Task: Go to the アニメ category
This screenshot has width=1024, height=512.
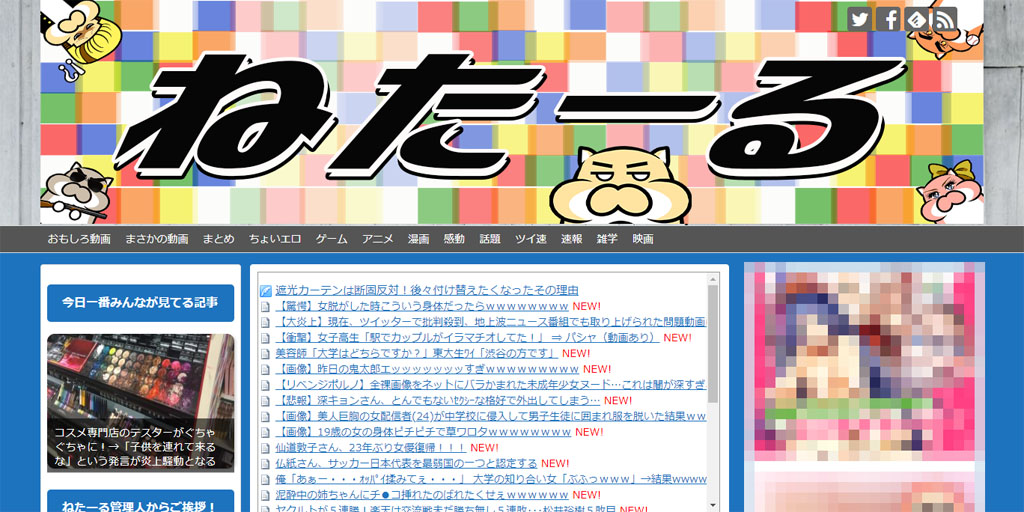Action: pyautogui.click(x=377, y=239)
